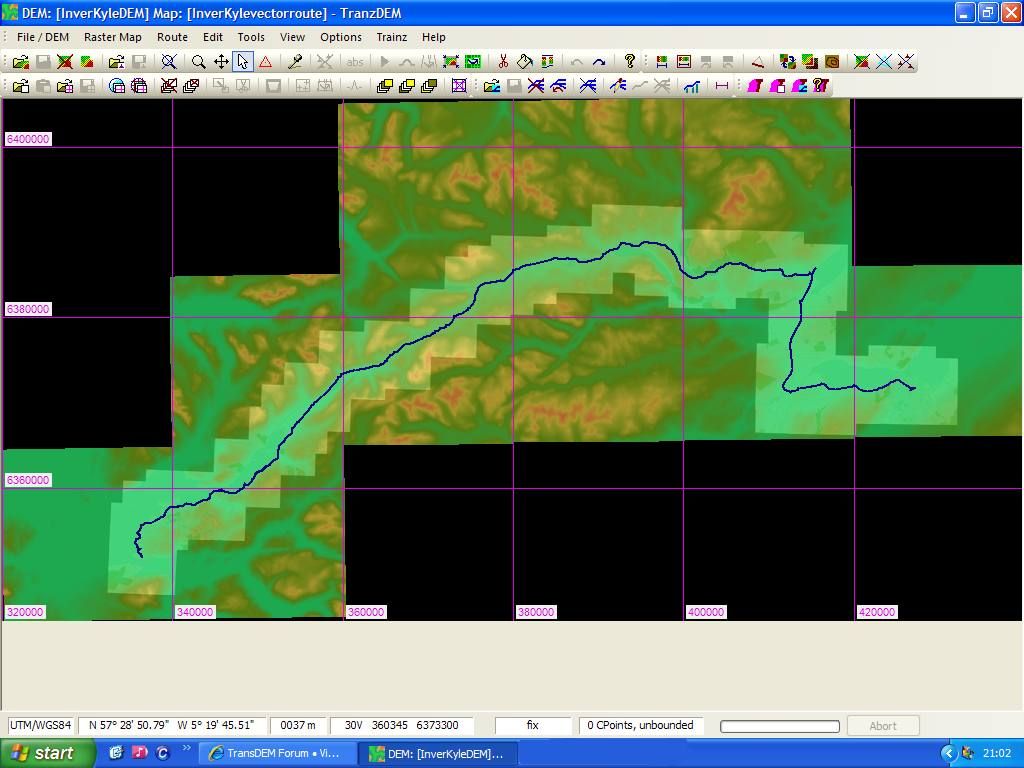1024x768 pixels.
Task: Click the pin probe tool icon
Action: pos(295,62)
